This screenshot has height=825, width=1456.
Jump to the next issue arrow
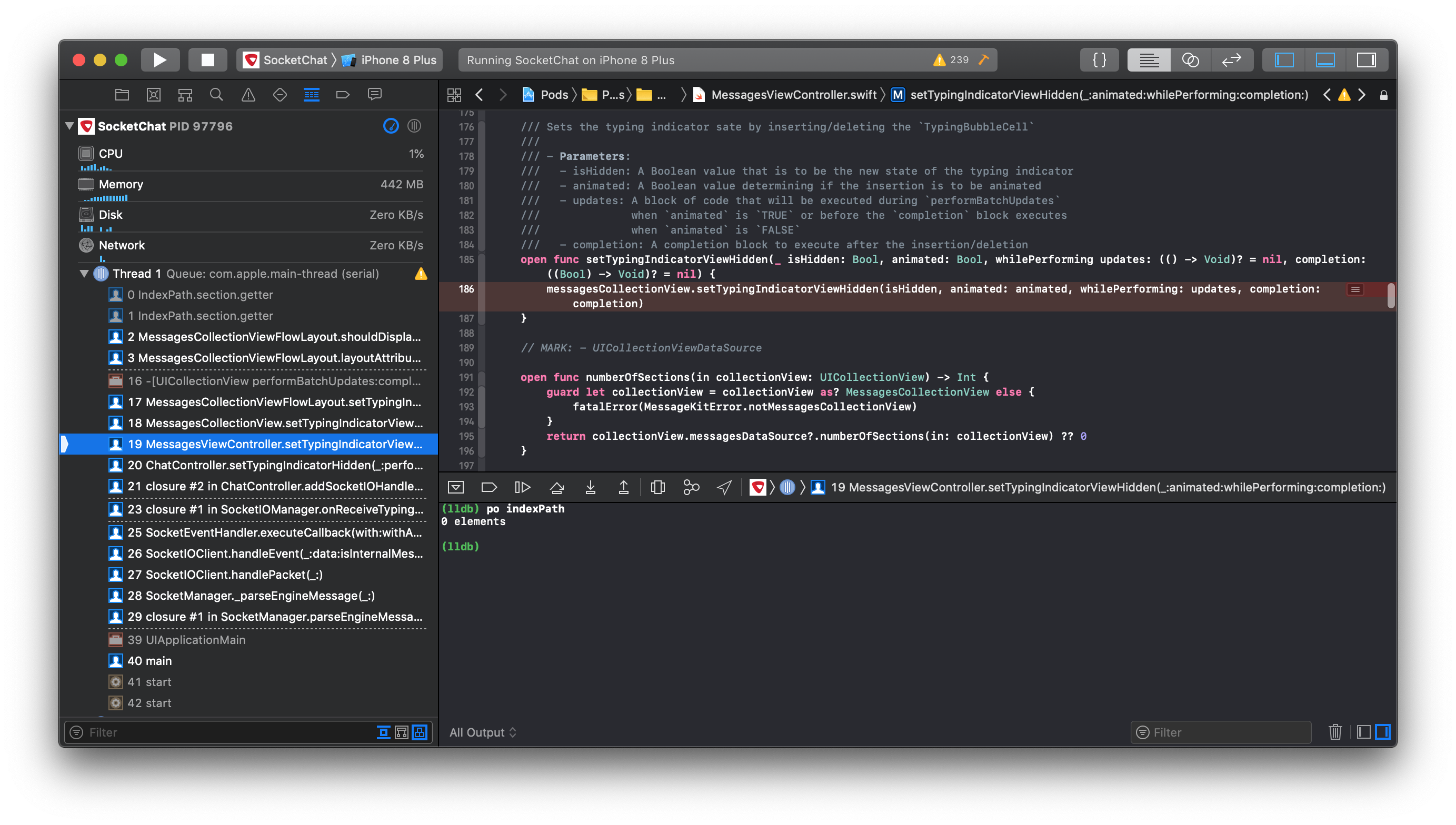click(x=1362, y=95)
